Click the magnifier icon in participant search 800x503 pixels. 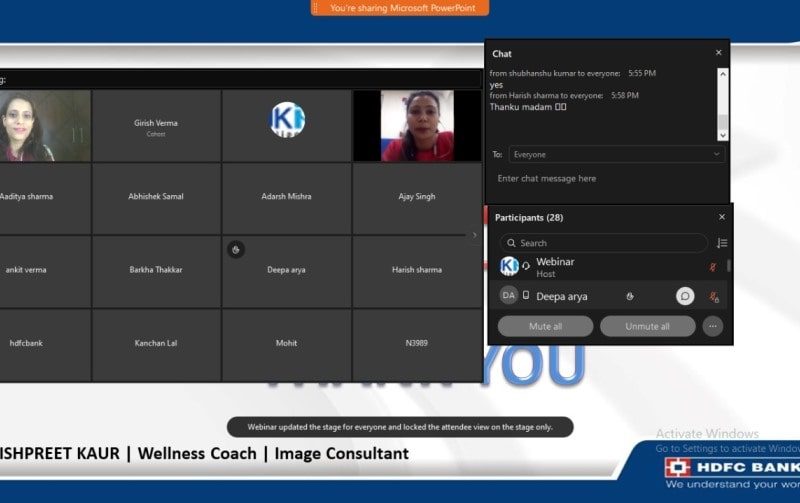[x=511, y=243]
